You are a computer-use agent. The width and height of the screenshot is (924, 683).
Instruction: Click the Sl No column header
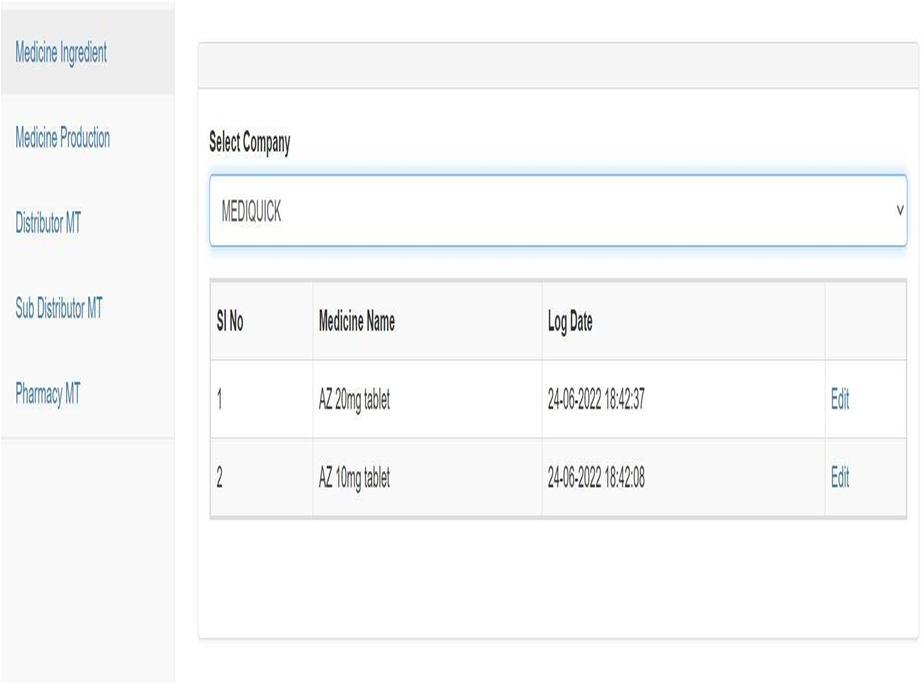coord(230,321)
